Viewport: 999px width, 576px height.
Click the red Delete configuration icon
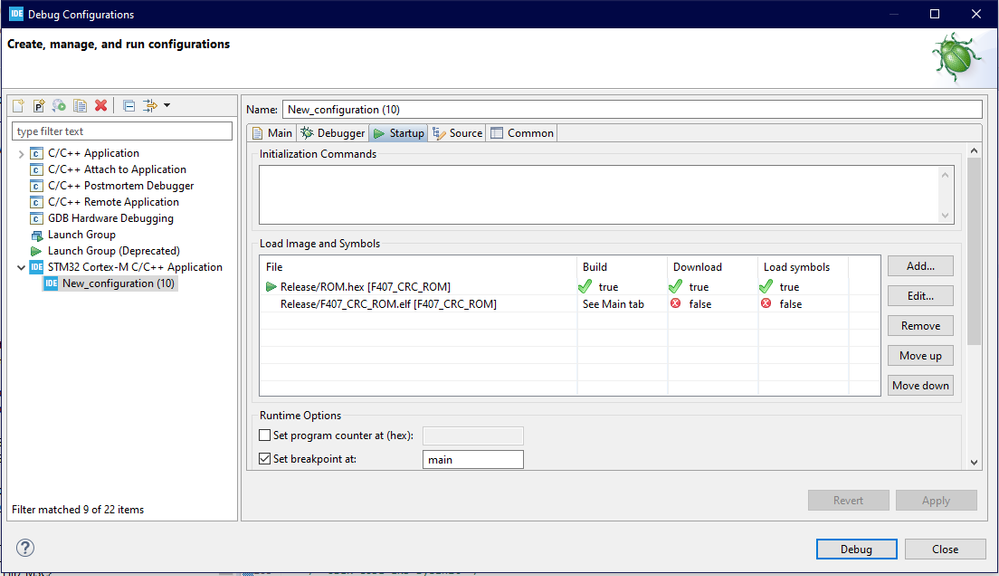coord(101,105)
